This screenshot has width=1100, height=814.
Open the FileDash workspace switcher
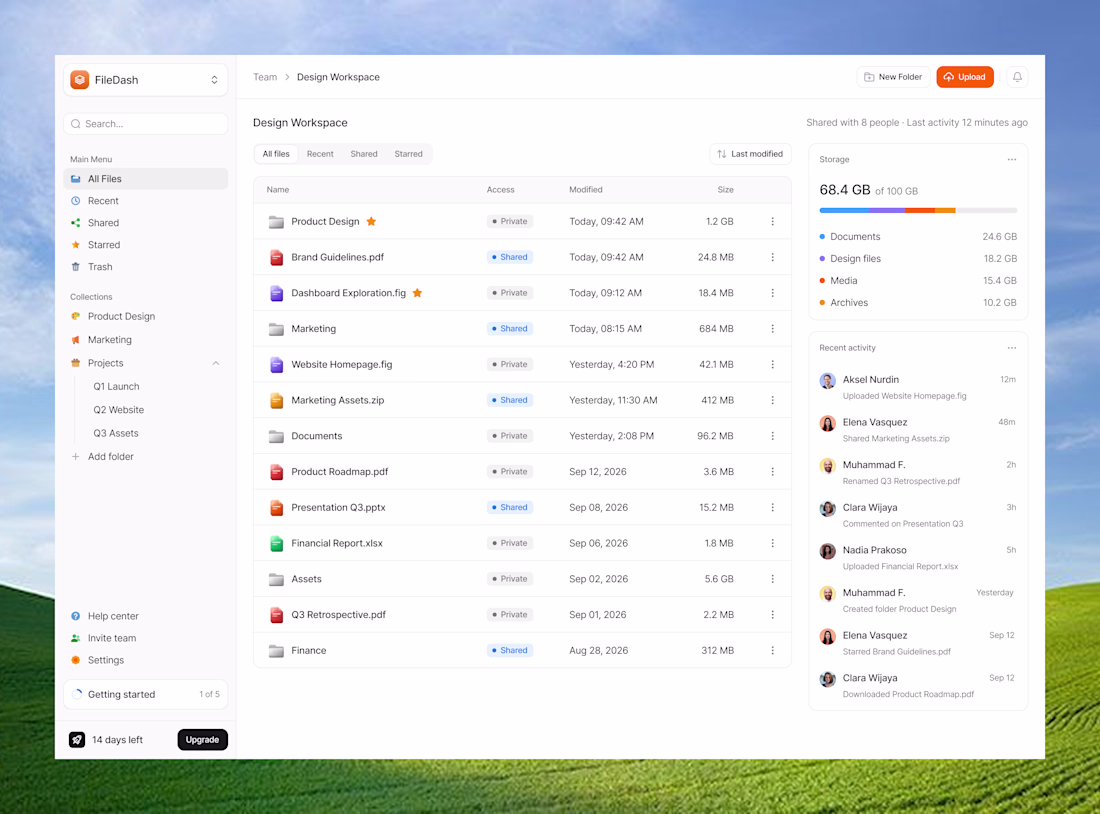click(x=146, y=80)
